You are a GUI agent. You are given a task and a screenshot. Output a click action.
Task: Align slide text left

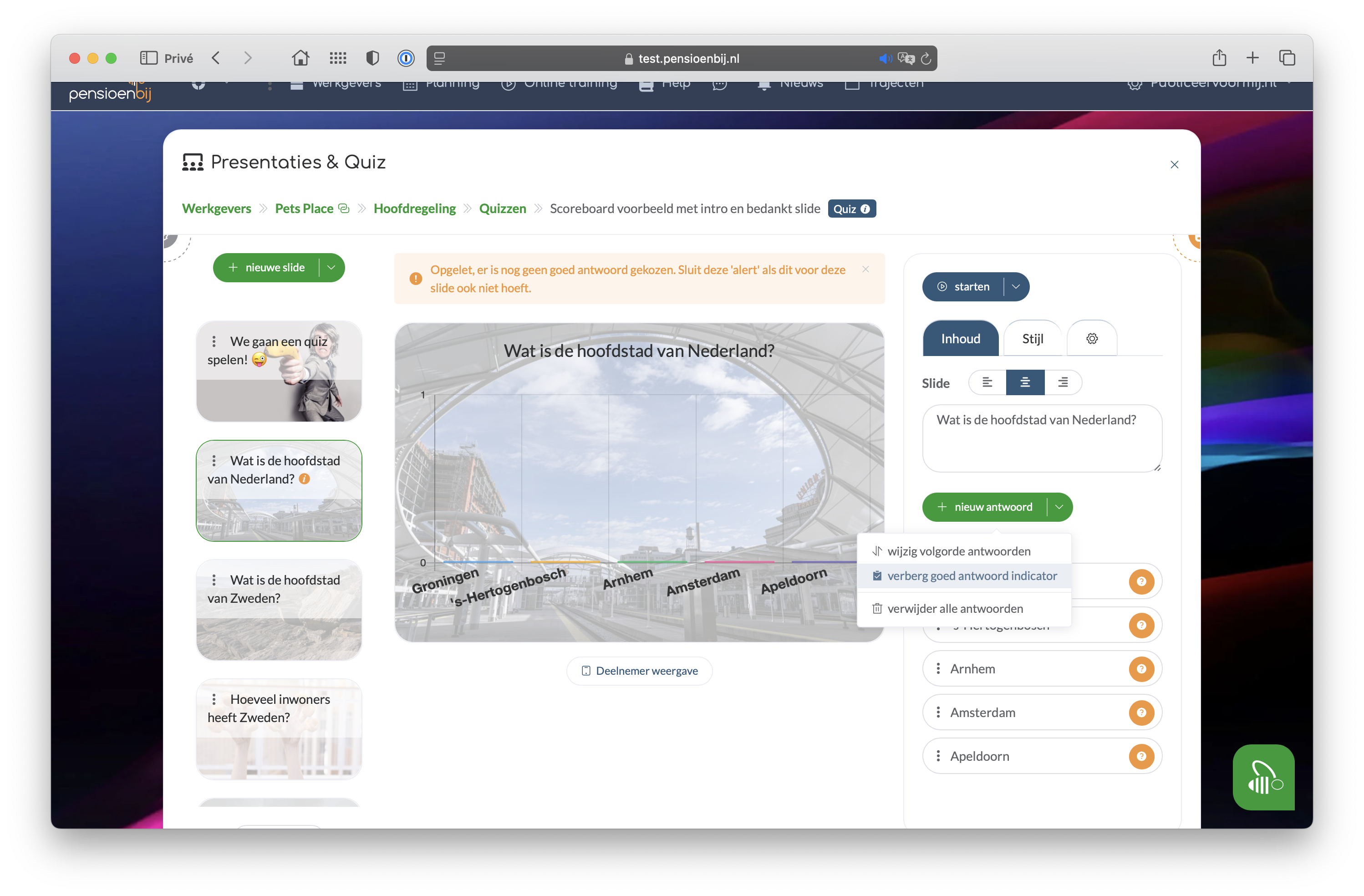click(987, 382)
